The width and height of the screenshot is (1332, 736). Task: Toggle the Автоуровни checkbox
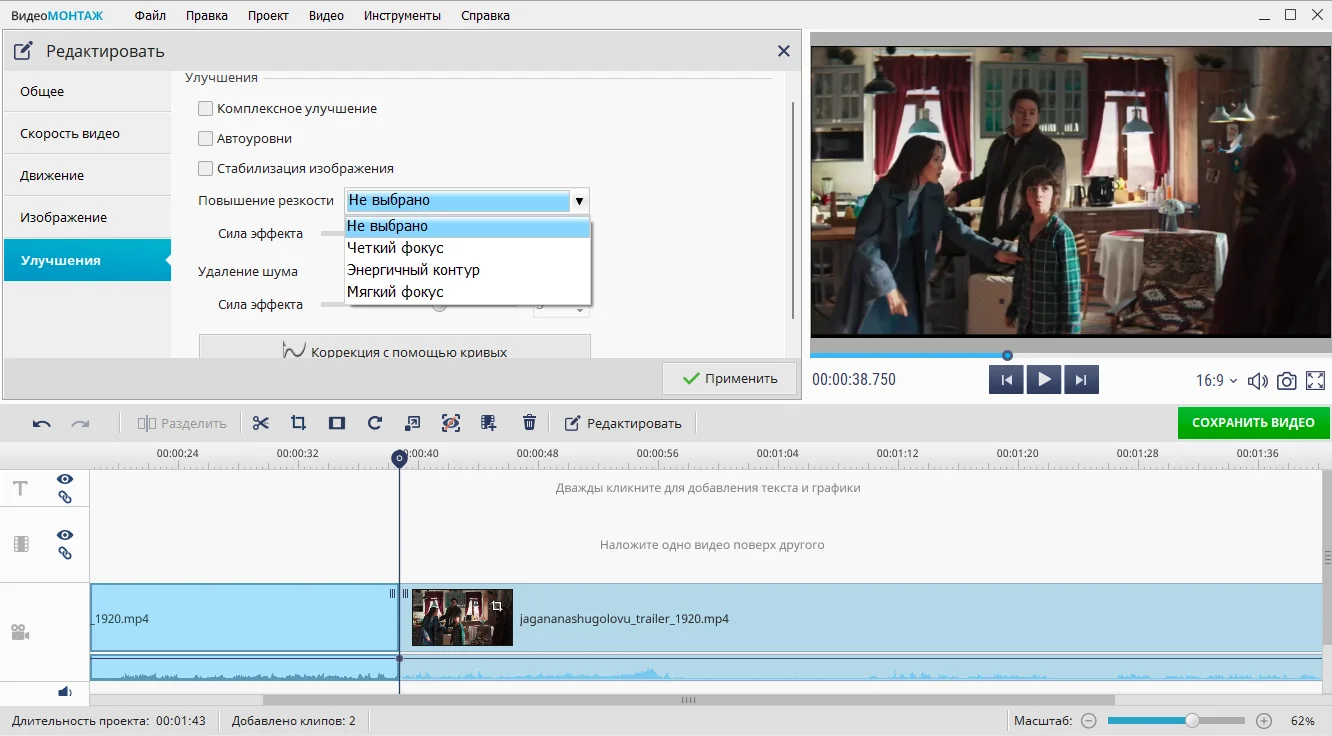(206, 138)
